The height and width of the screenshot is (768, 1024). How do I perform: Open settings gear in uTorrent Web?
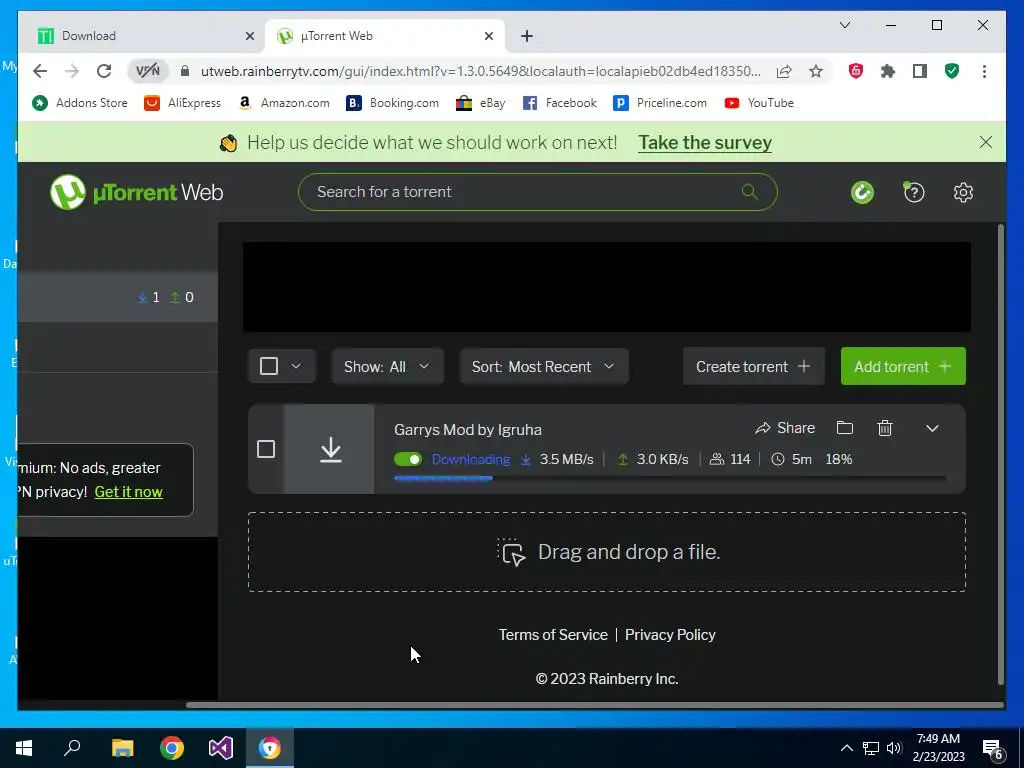pos(963,192)
